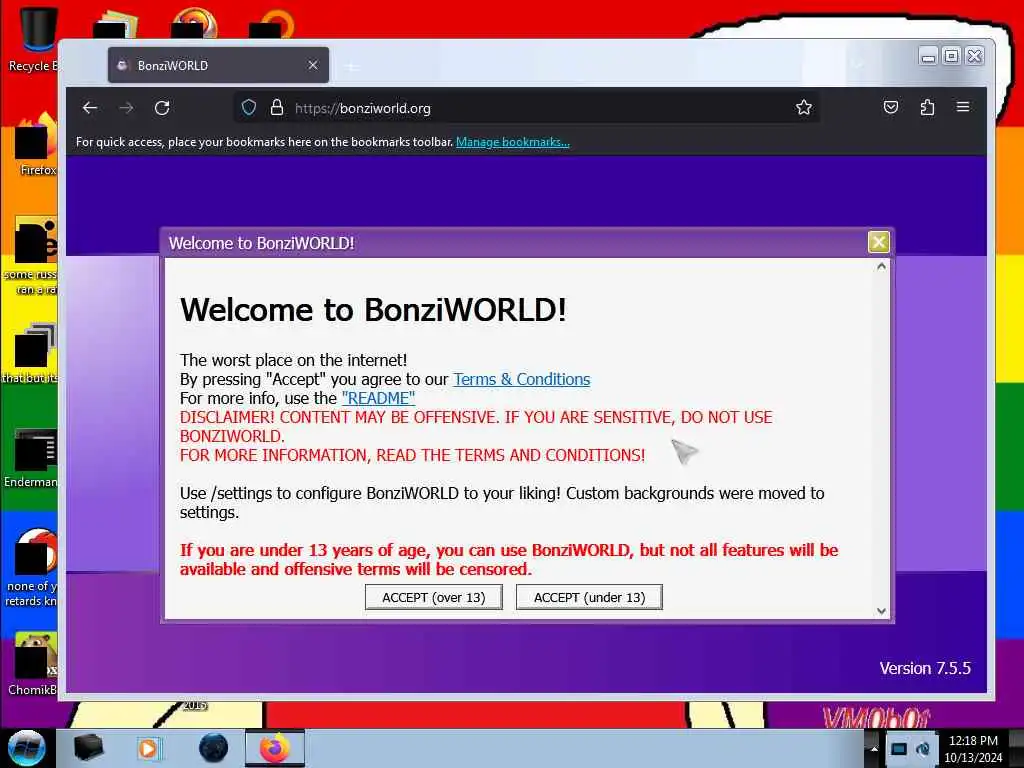Open the clock showing 12:18 PM
1024x768 pixels.
pos(972,749)
